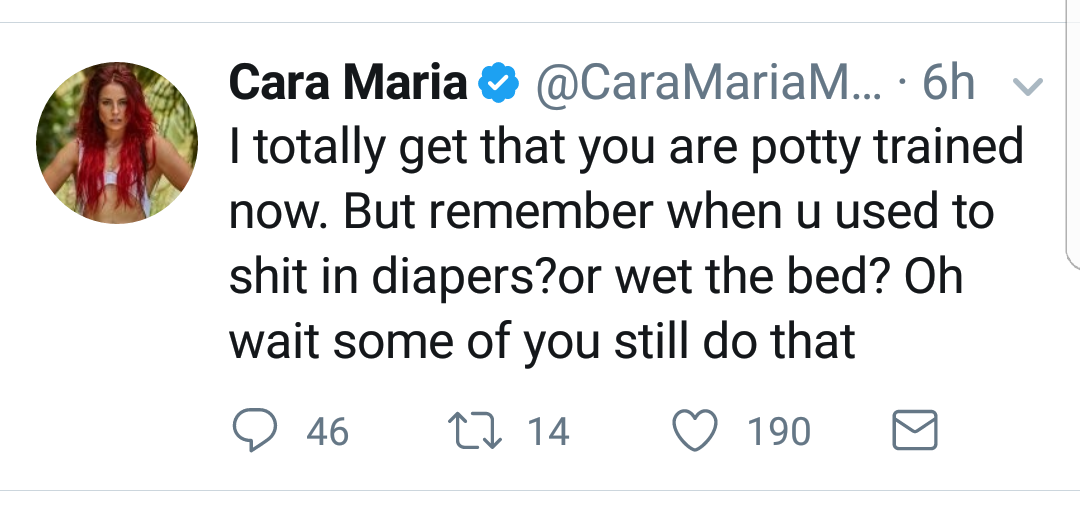Viewport: 1080px width, 505px height.
Task: Open the Cara Maria display name link
Action: click(x=348, y=83)
